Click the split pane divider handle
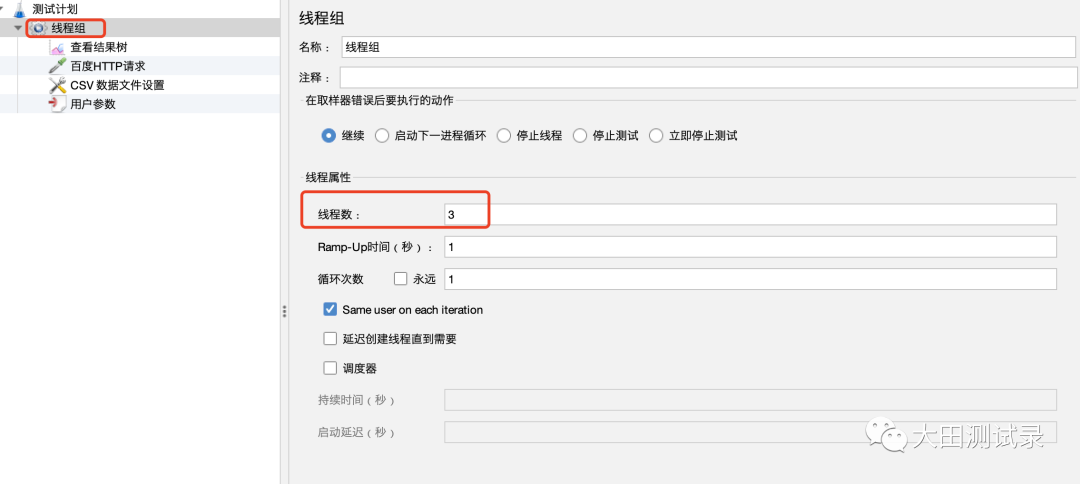The width and height of the screenshot is (1080, 484). click(284, 312)
